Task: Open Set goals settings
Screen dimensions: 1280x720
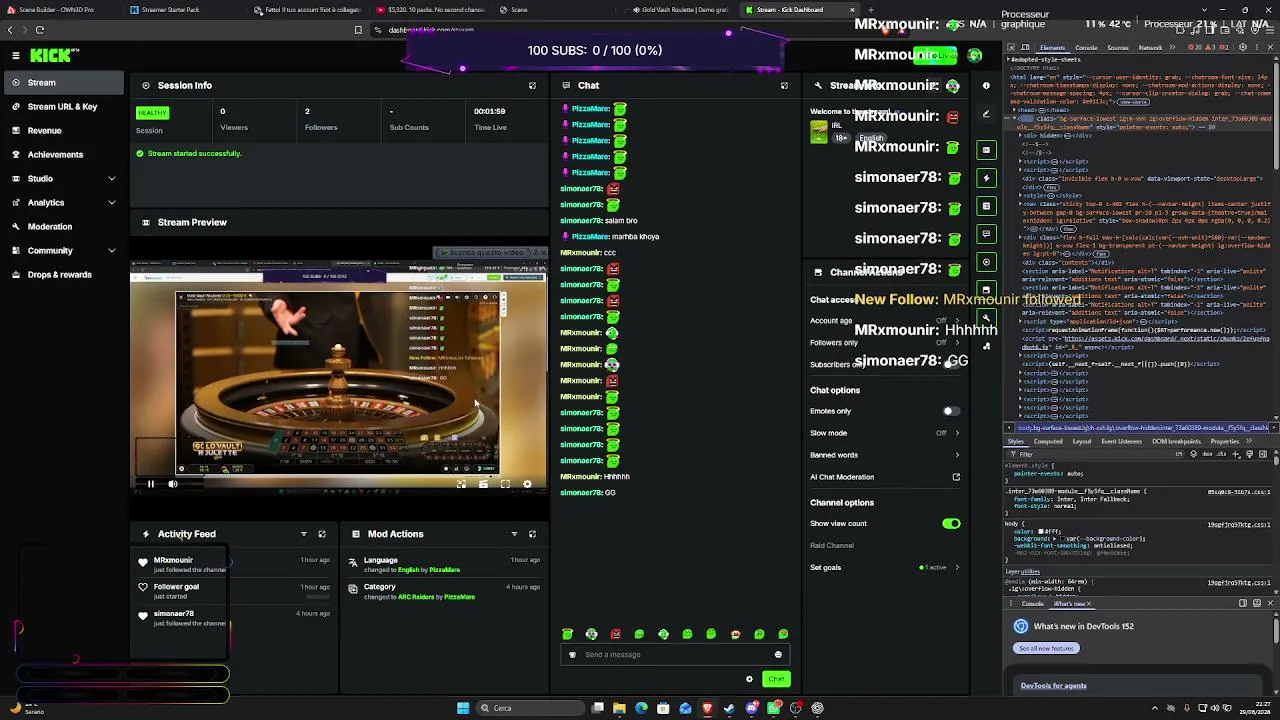Action: coord(885,568)
